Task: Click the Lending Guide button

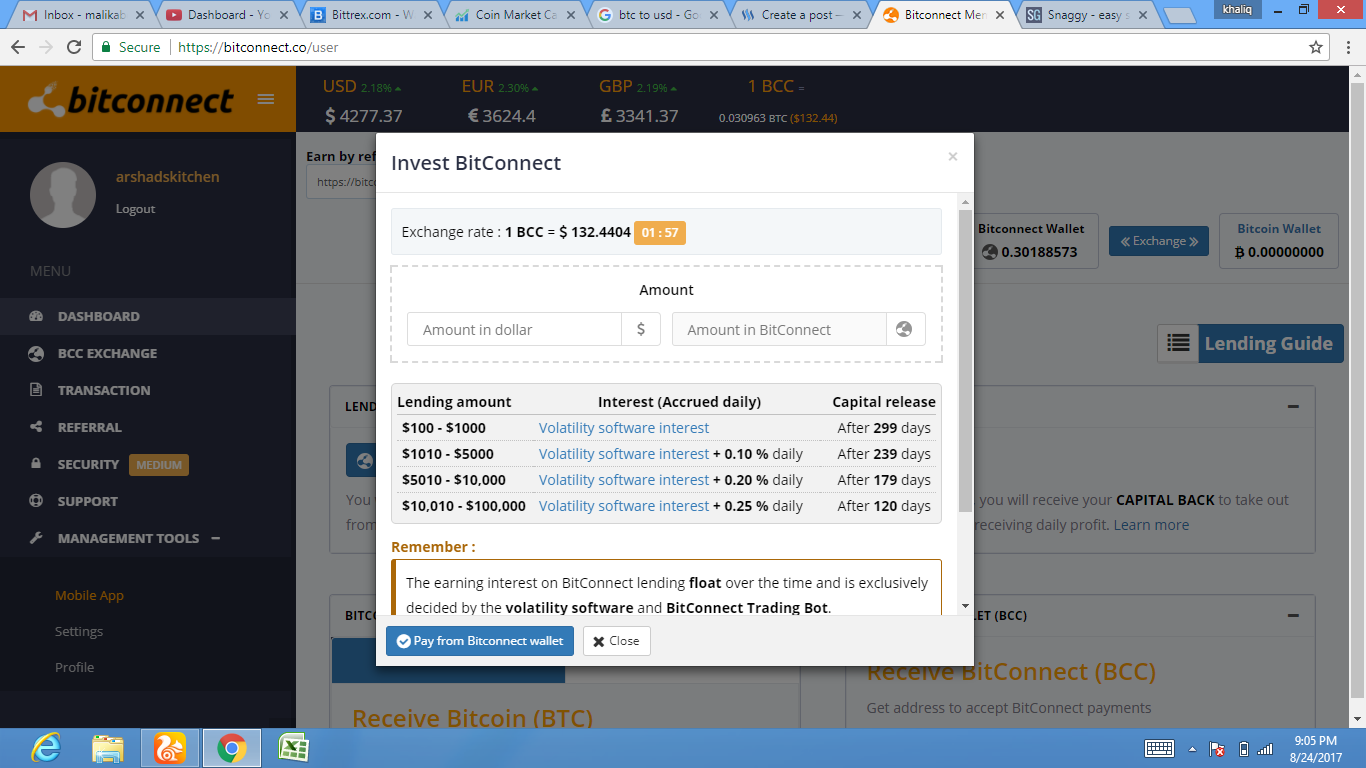Action: click(x=1269, y=343)
